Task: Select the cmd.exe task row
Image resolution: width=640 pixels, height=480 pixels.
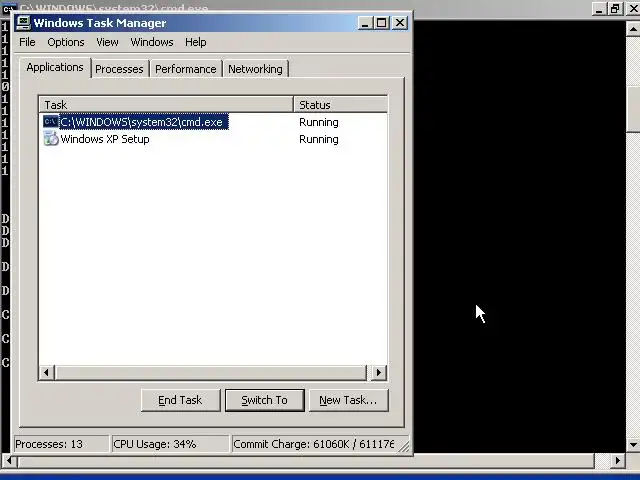Action: click(213, 122)
